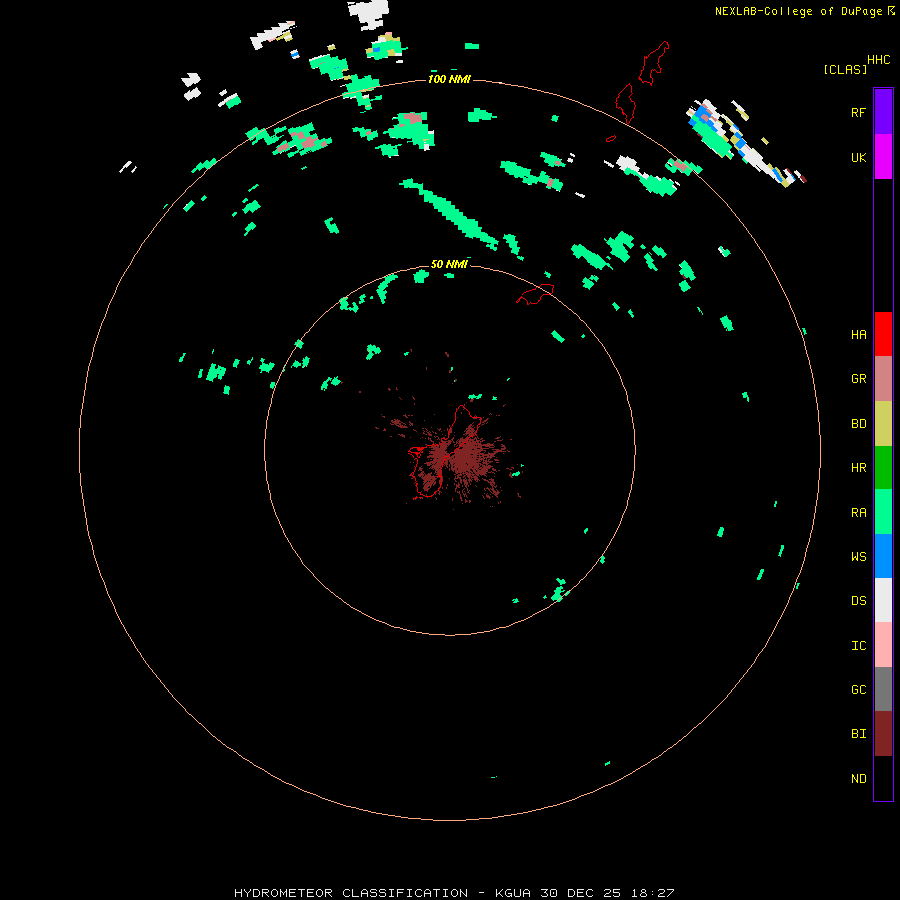Click the 30 DEC 25 date text
900x900 pixels.
pos(580,893)
